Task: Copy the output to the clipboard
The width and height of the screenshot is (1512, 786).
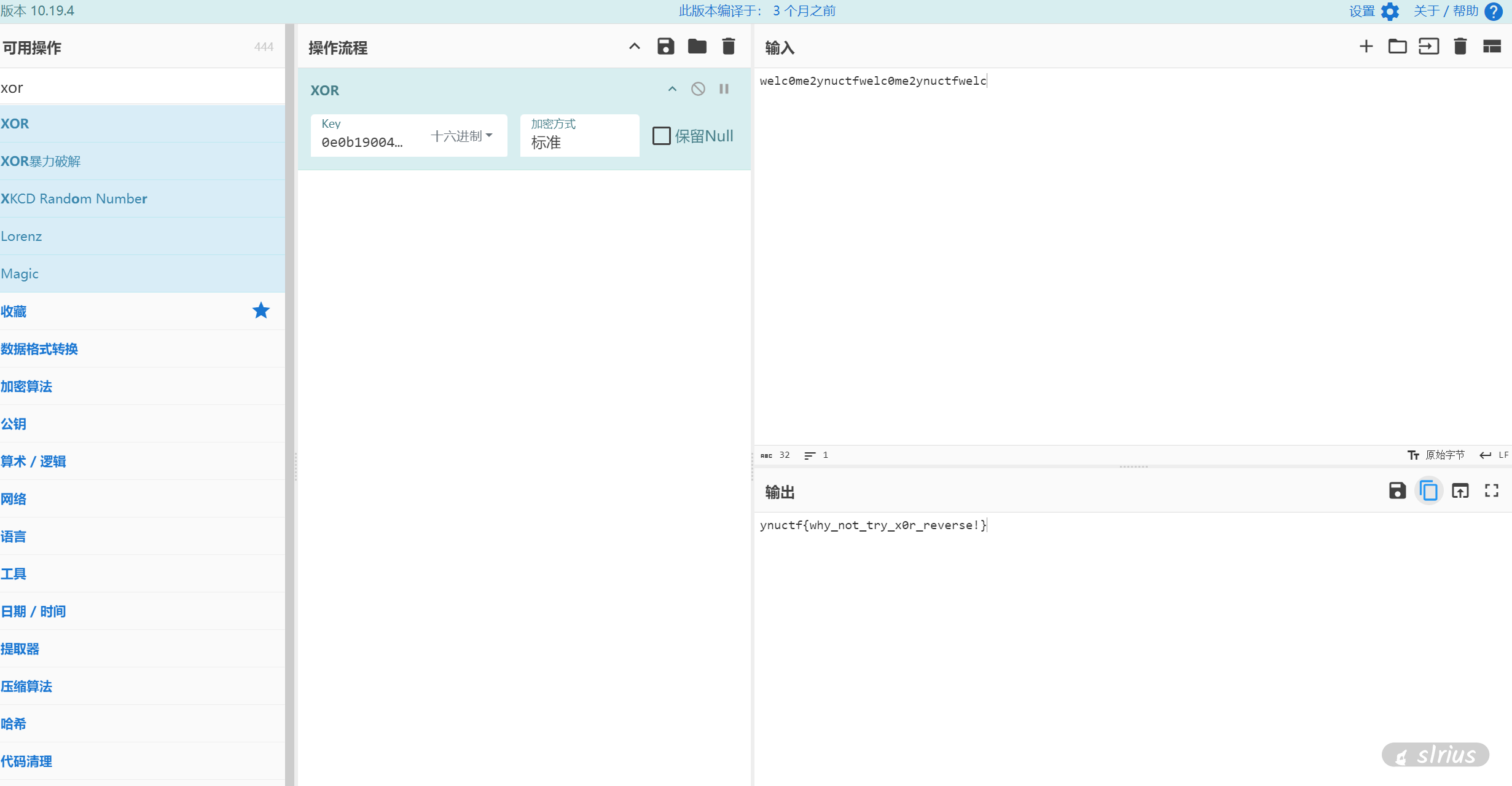Action: pyautogui.click(x=1428, y=491)
